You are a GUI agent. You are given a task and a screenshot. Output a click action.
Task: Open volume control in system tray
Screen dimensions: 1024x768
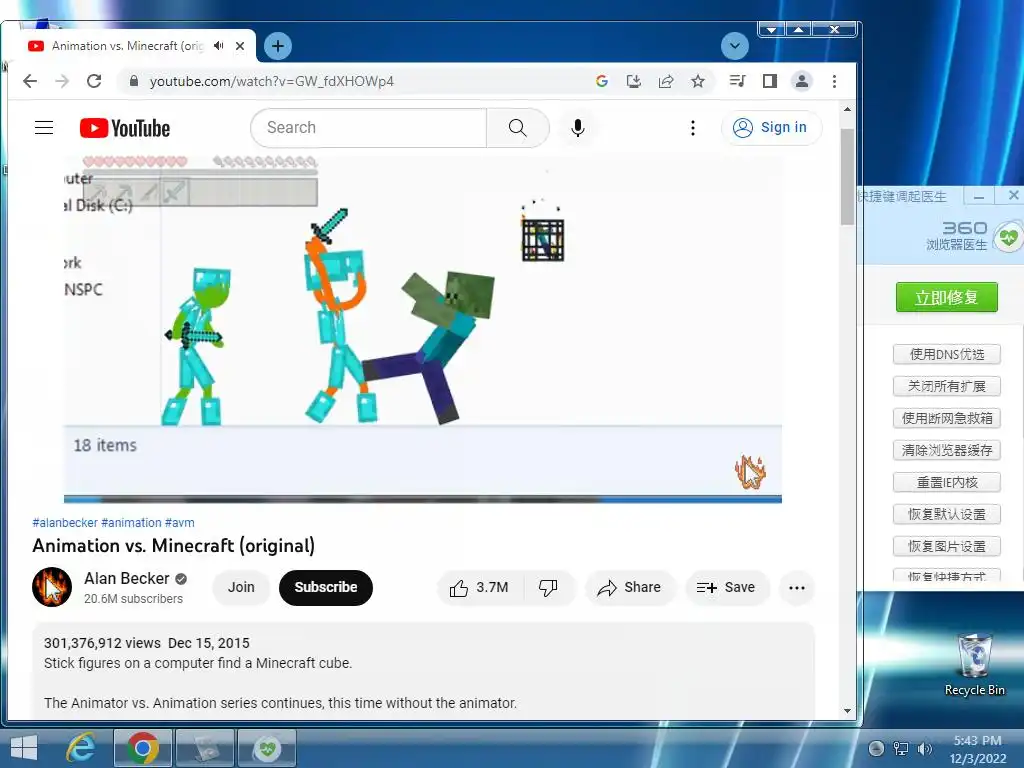(925, 748)
